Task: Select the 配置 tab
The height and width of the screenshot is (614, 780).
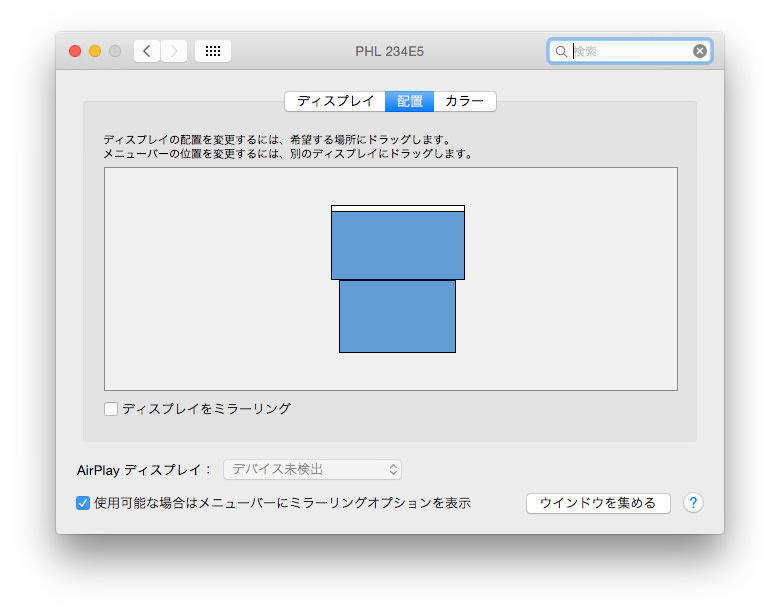Action: [x=409, y=102]
